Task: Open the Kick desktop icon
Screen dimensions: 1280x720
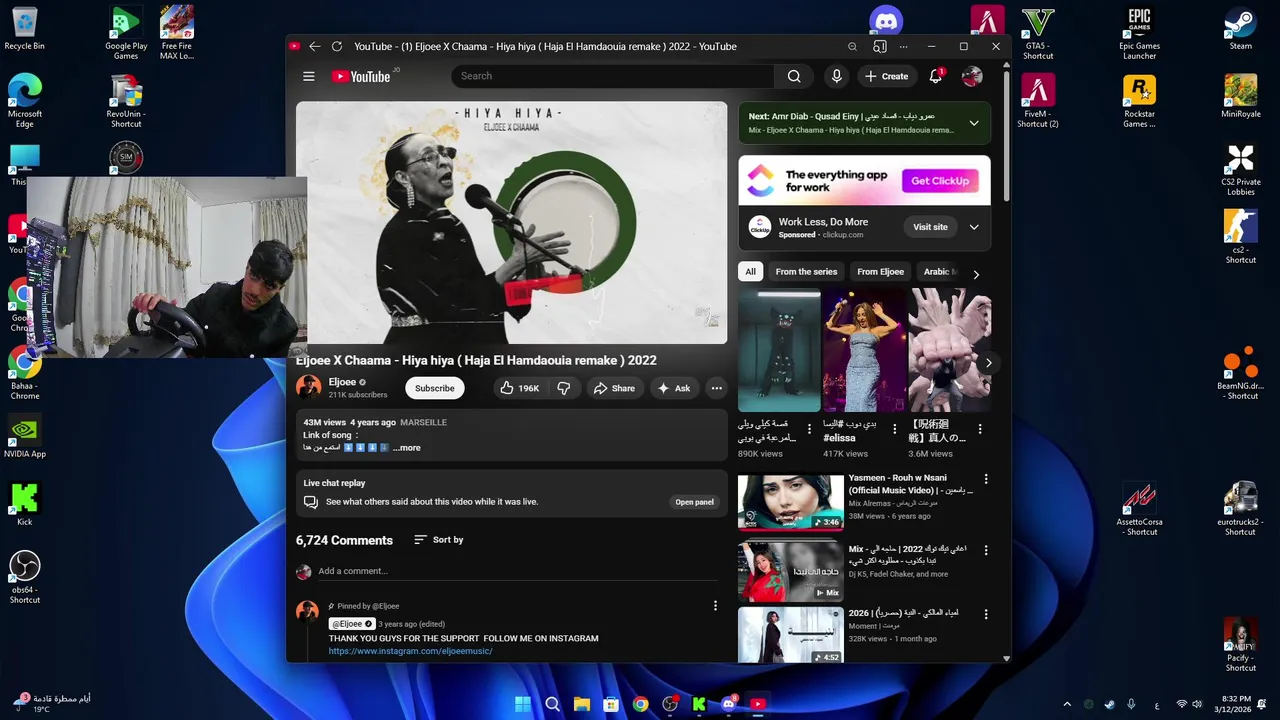Action: pyautogui.click(x=25, y=504)
